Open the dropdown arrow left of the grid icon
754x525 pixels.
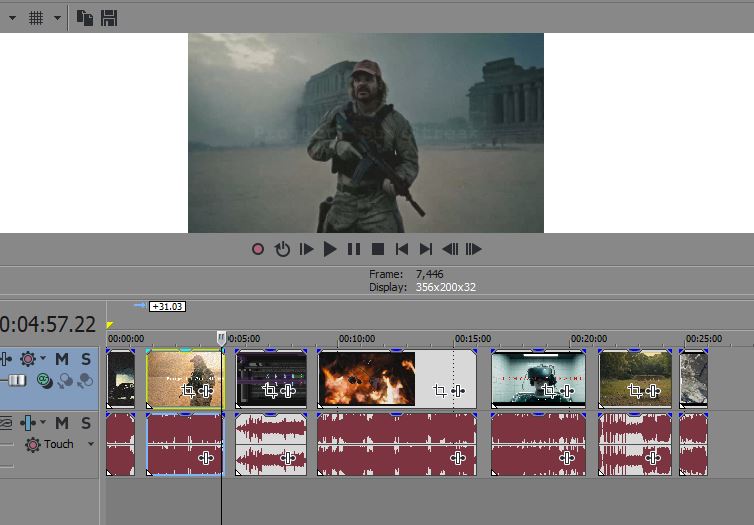(x=13, y=18)
